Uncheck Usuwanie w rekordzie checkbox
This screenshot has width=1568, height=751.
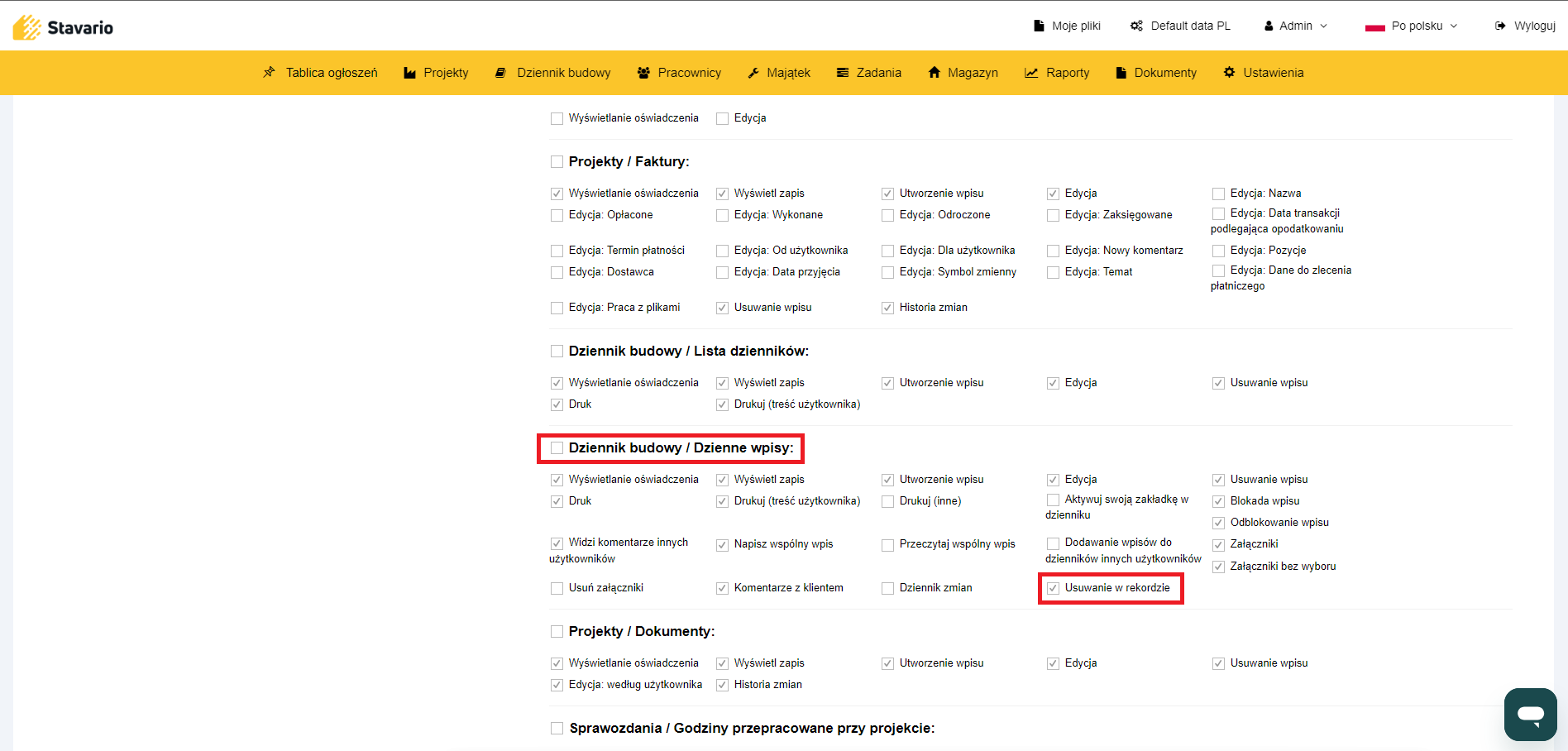point(1053,588)
